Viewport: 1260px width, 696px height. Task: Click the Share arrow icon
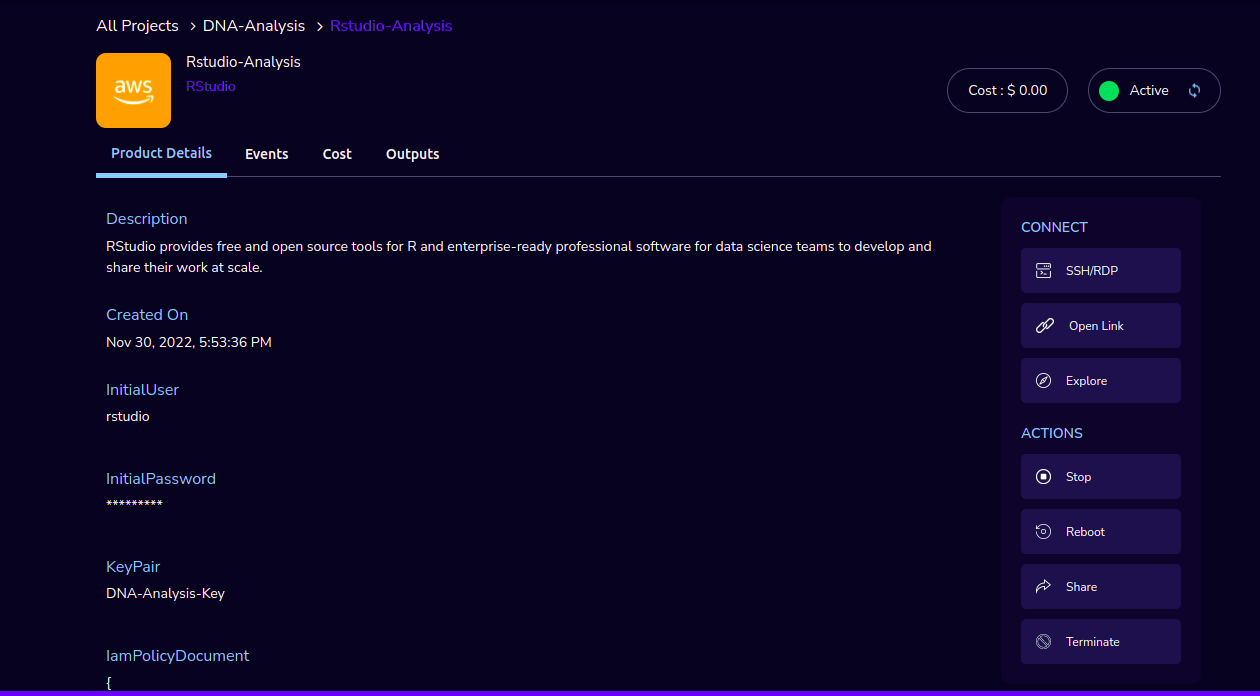pyautogui.click(x=1043, y=587)
